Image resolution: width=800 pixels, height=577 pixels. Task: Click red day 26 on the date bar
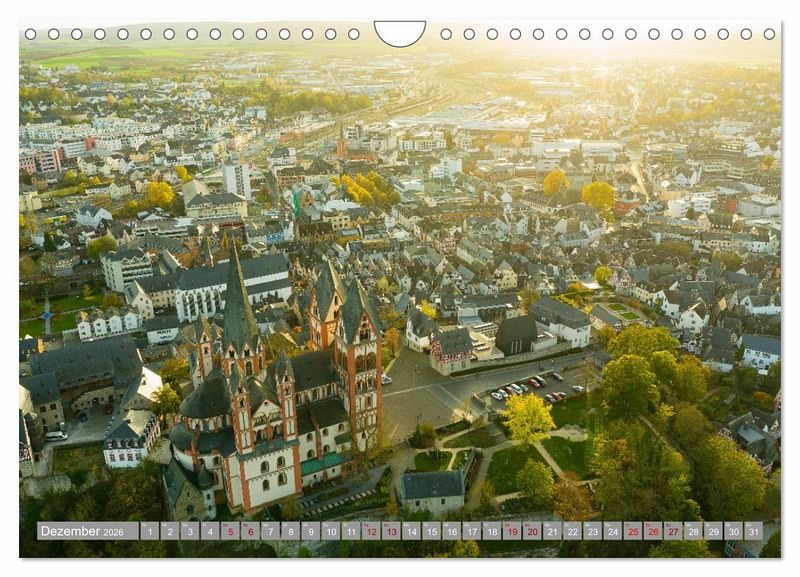pos(653,531)
